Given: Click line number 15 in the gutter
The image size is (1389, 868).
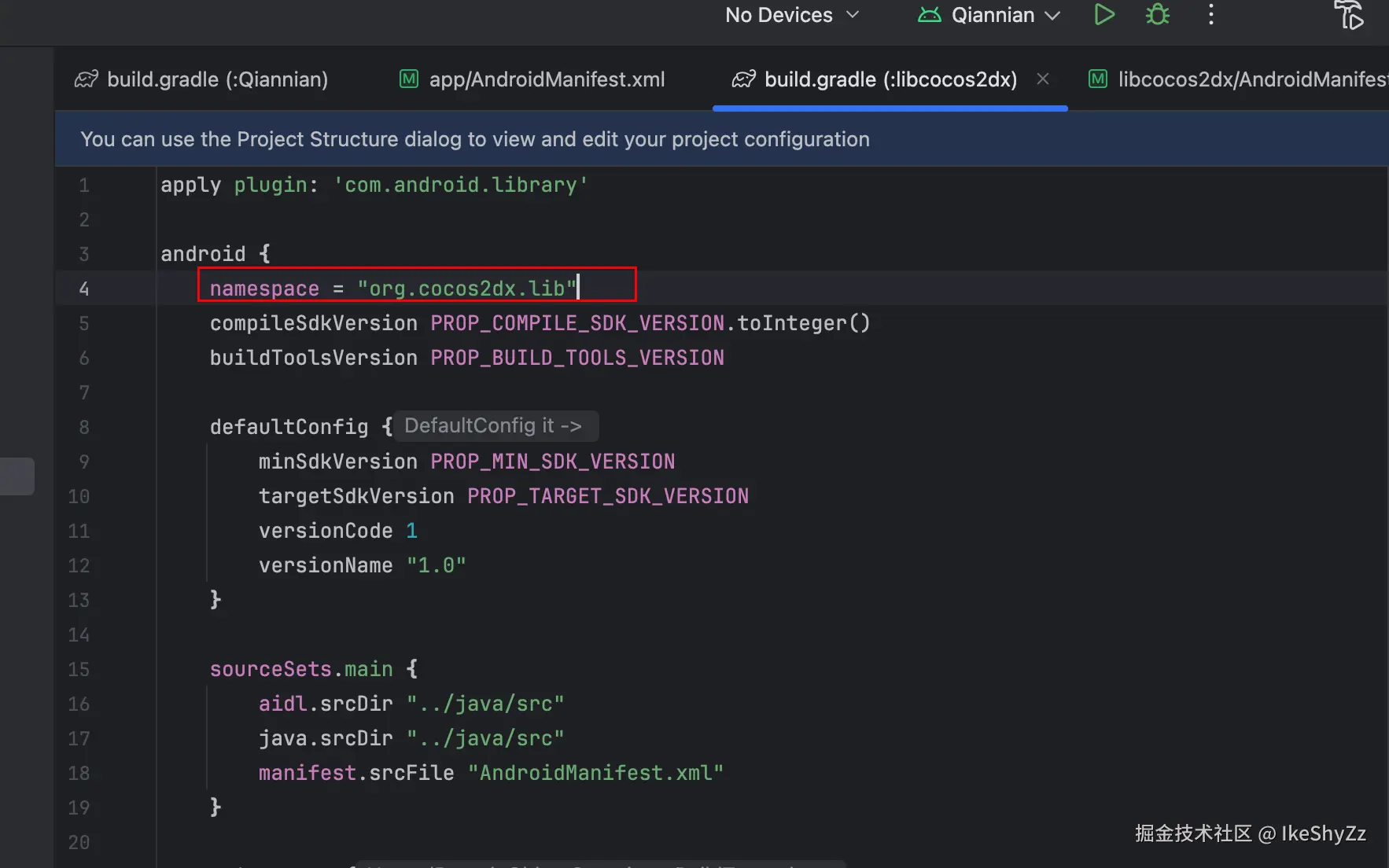Looking at the screenshot, I should (79, 669).
